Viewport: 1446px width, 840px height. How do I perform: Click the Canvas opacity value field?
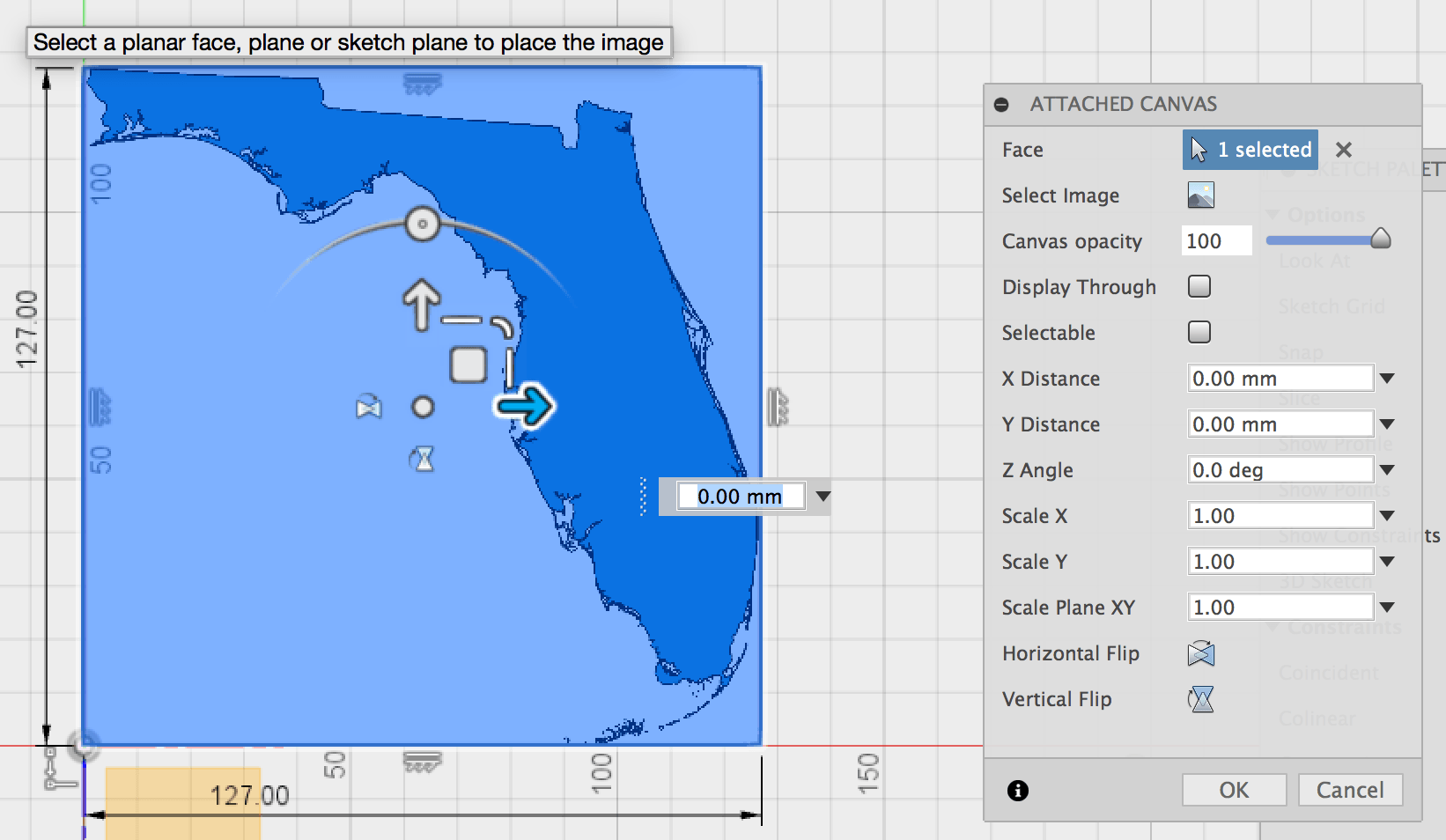coord(1216,241)
